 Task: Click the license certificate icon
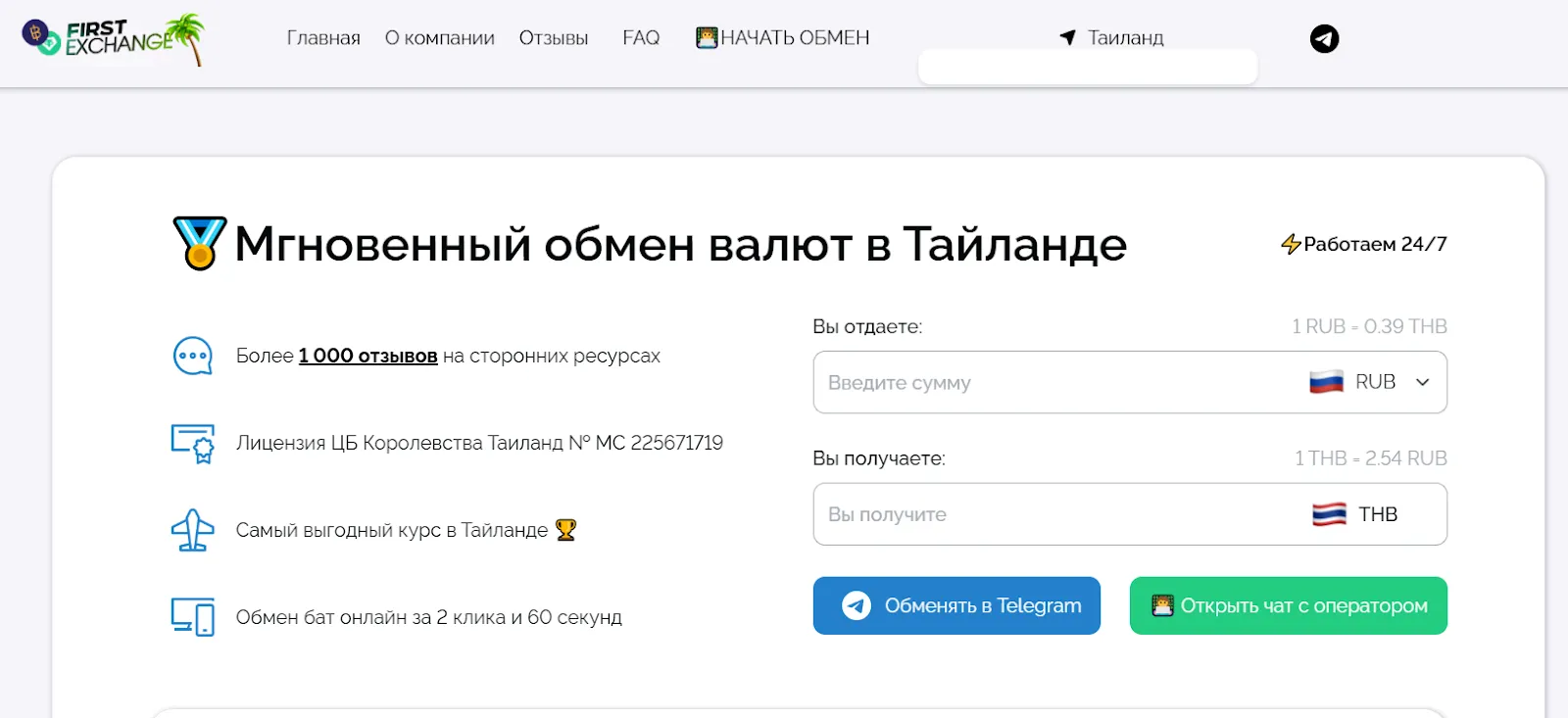pyautogui.click(x=193, y=443)
